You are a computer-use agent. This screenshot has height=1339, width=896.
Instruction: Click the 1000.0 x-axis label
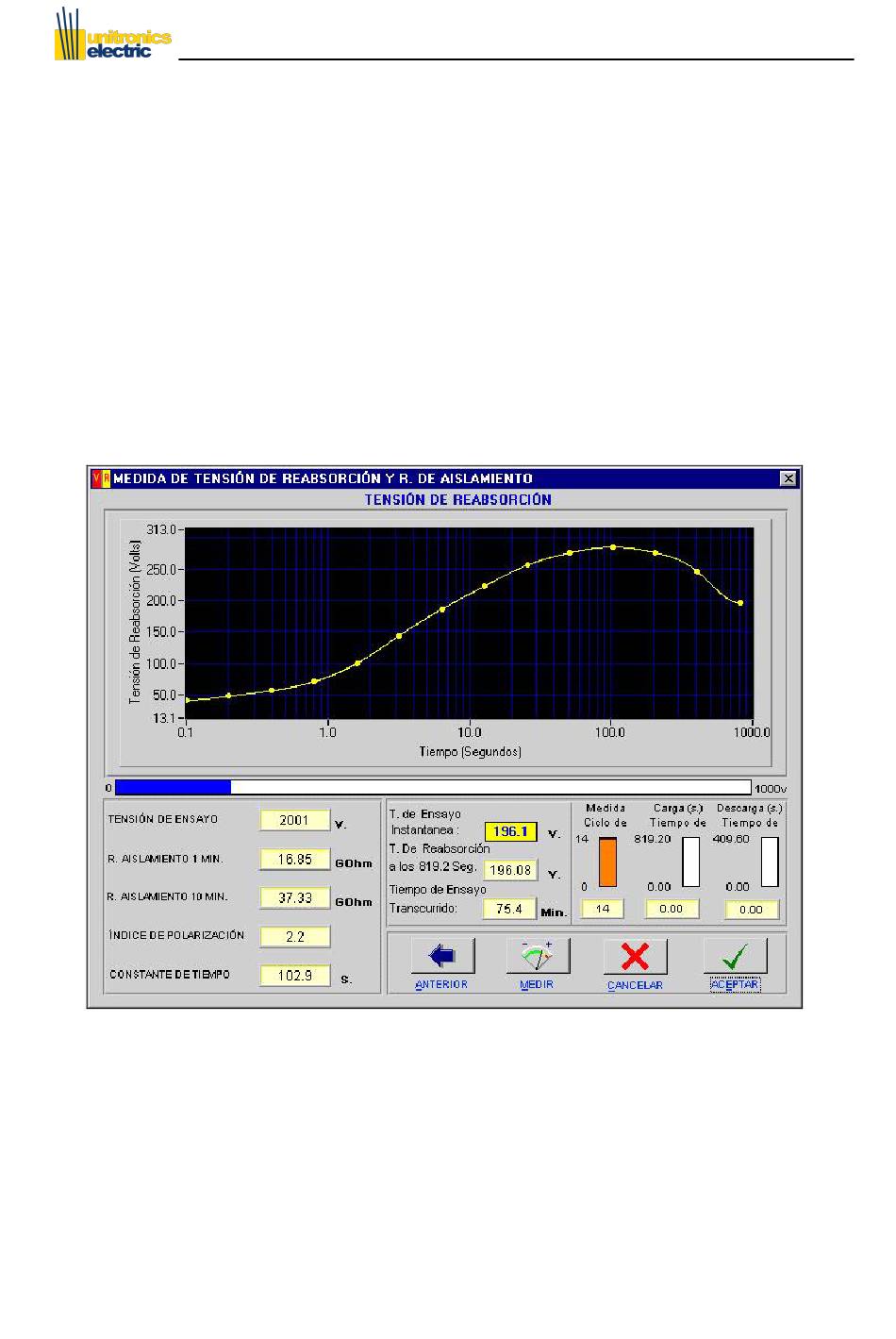752,731
